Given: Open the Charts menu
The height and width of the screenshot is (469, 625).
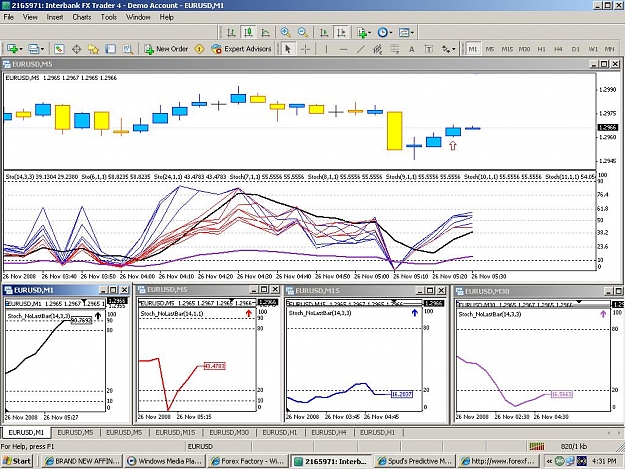Looking at the screenshot, I should 82,17.
